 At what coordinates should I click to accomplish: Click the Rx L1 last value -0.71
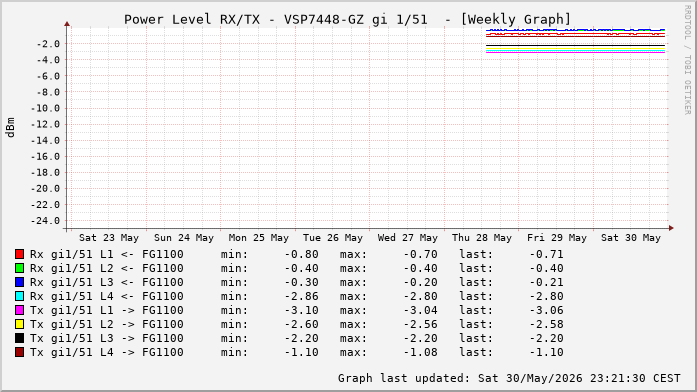coord(546,254)
